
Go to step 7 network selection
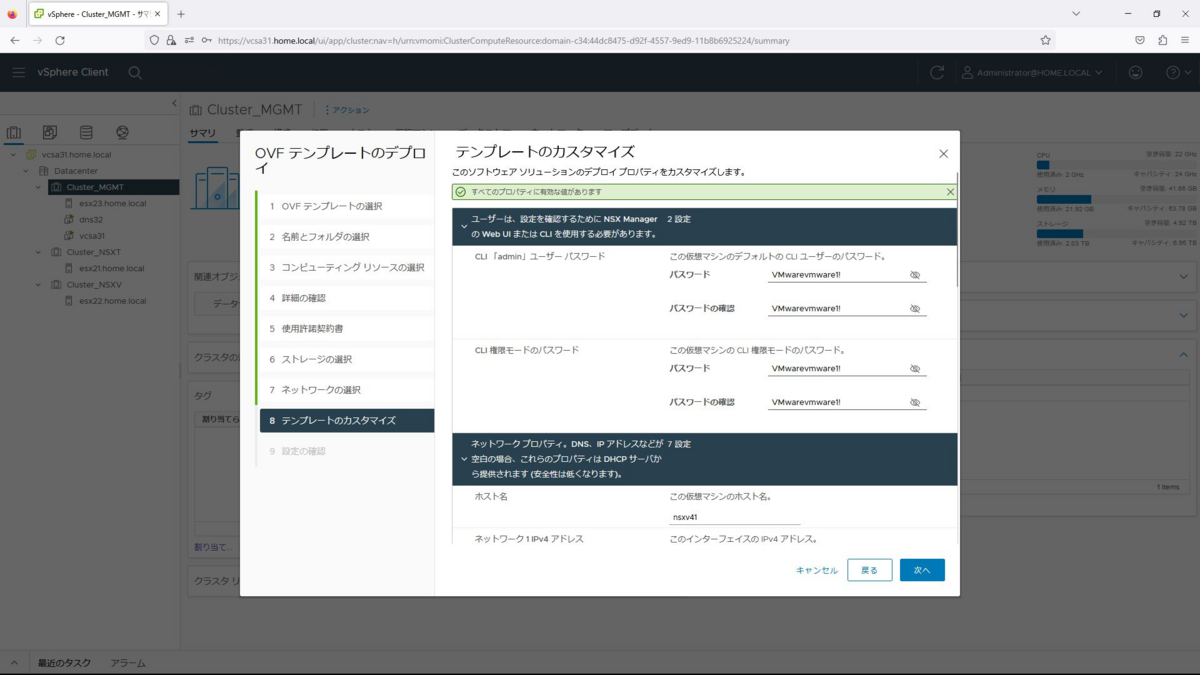tap(346, 390)
